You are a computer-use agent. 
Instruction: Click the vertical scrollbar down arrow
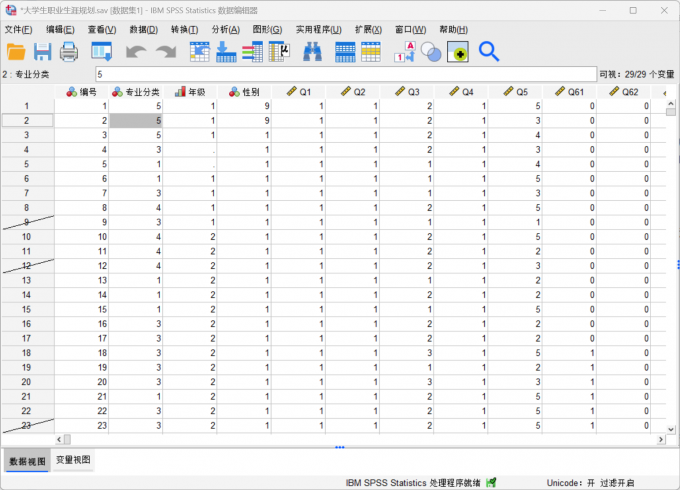tap(671, 426)
